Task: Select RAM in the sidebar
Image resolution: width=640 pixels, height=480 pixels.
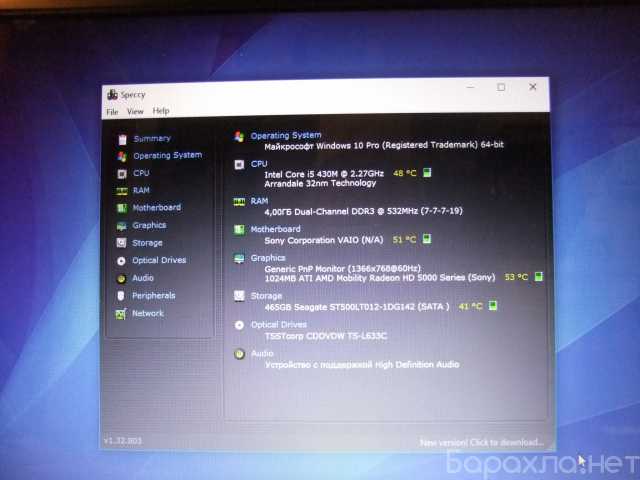Action: tap(141, 190)
